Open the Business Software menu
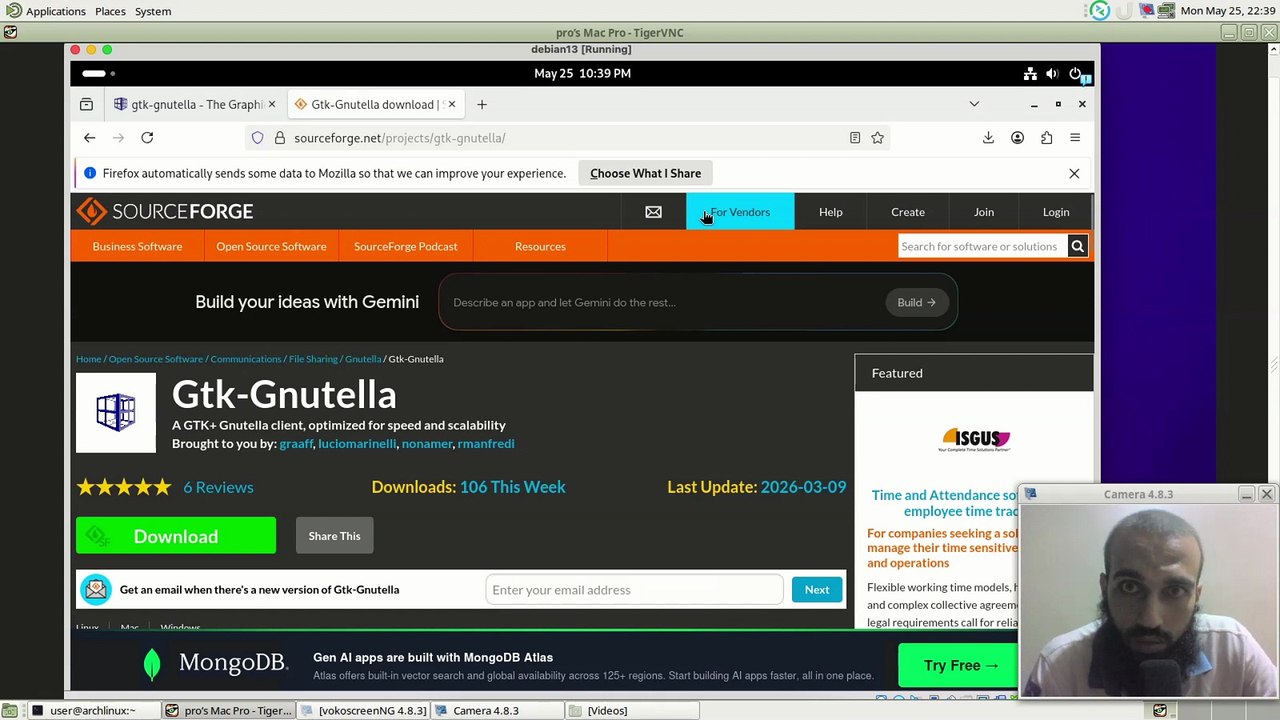Image resolution: width=1280 pixels, height=720 pixels. pos(137,246)
